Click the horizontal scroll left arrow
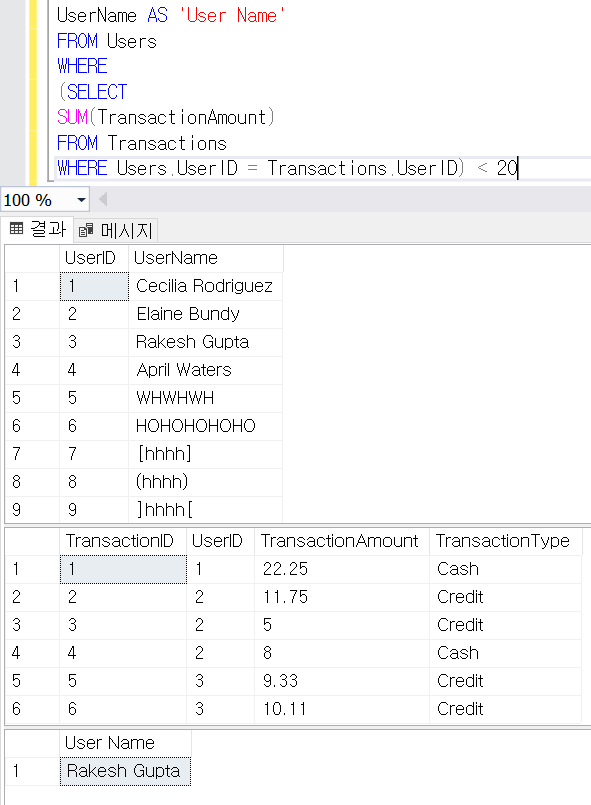This screenshot has height=805, width=591. pyautogui.click(x=103, y=199)
